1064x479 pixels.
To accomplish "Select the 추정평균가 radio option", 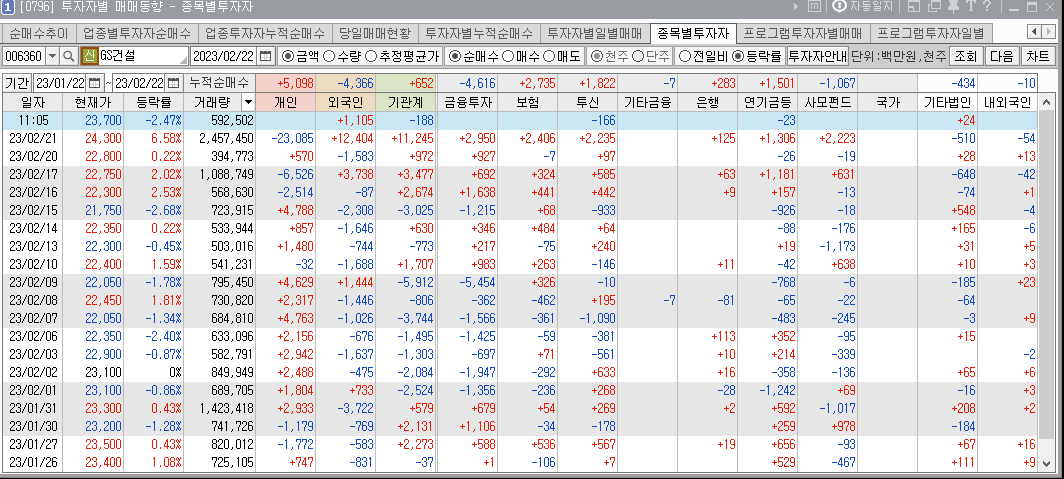I will coord(371,56).
